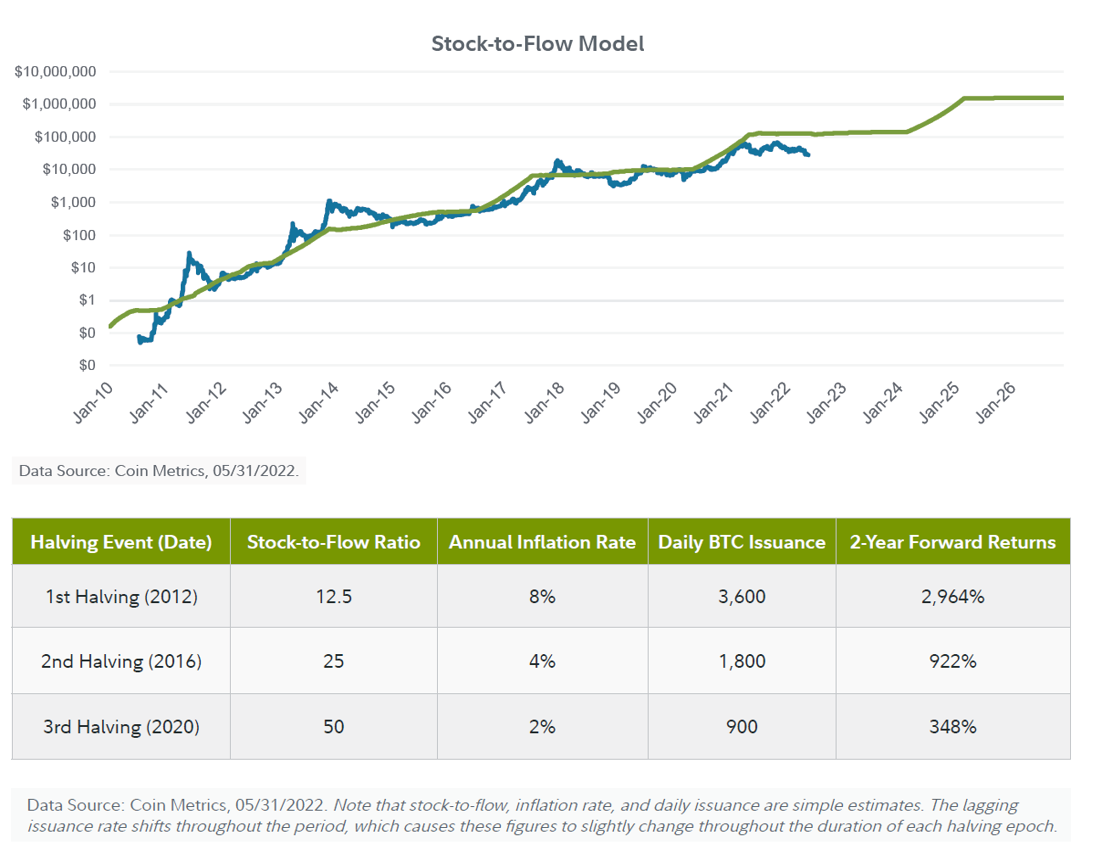Click the Halving Event (Date) column header

(x=121, y=542)
